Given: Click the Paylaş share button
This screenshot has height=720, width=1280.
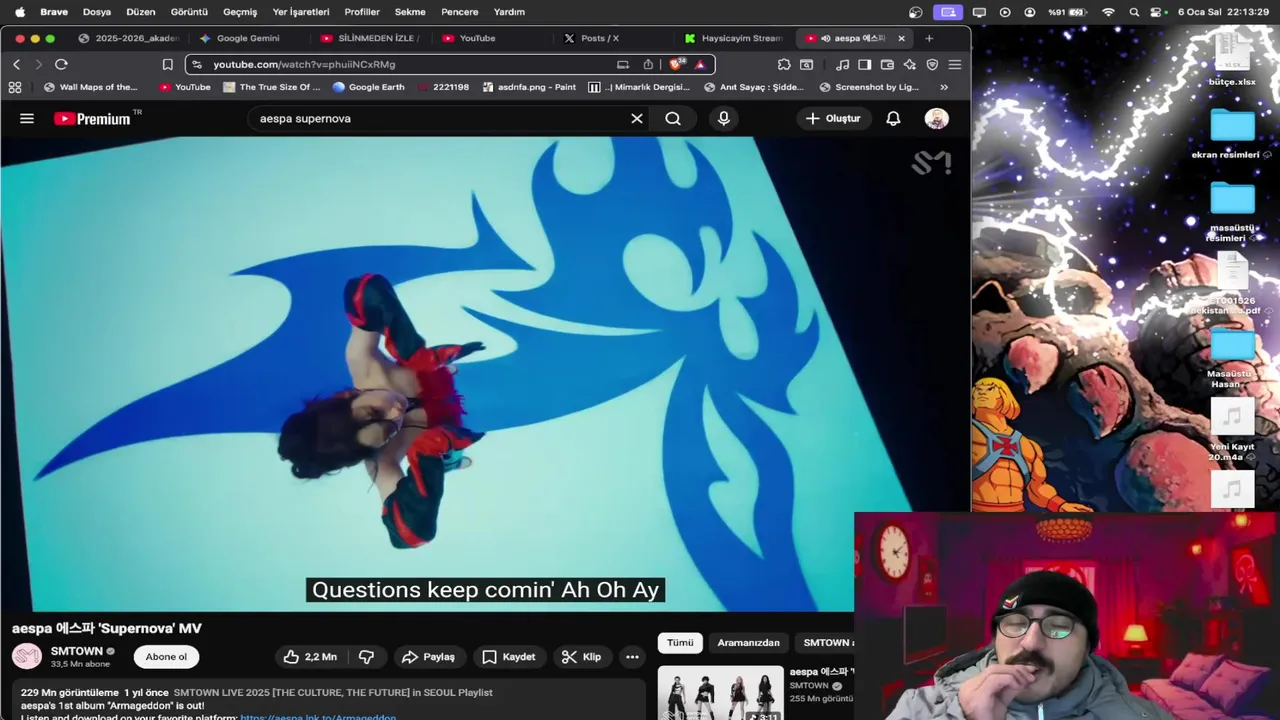Looking at the screenshot, I should tap(428, 657).
